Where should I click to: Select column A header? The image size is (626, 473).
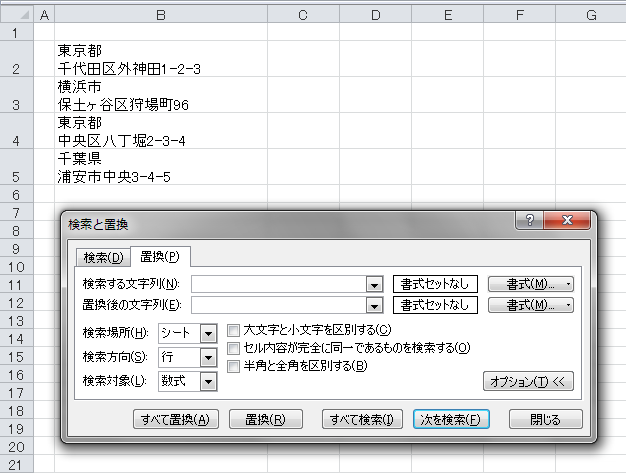click(x=44, y=15)
